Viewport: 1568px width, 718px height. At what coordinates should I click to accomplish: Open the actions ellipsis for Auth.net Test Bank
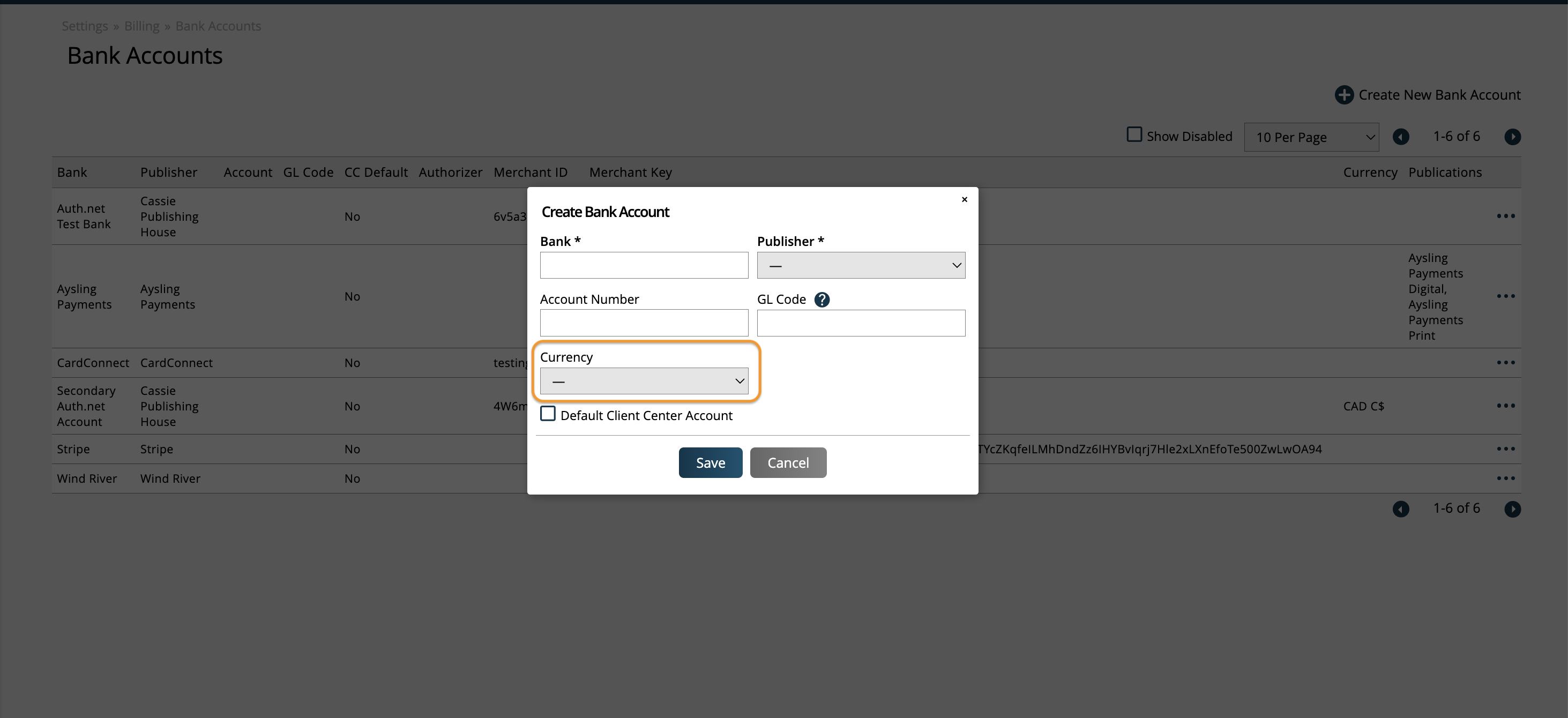point(1506,216)
